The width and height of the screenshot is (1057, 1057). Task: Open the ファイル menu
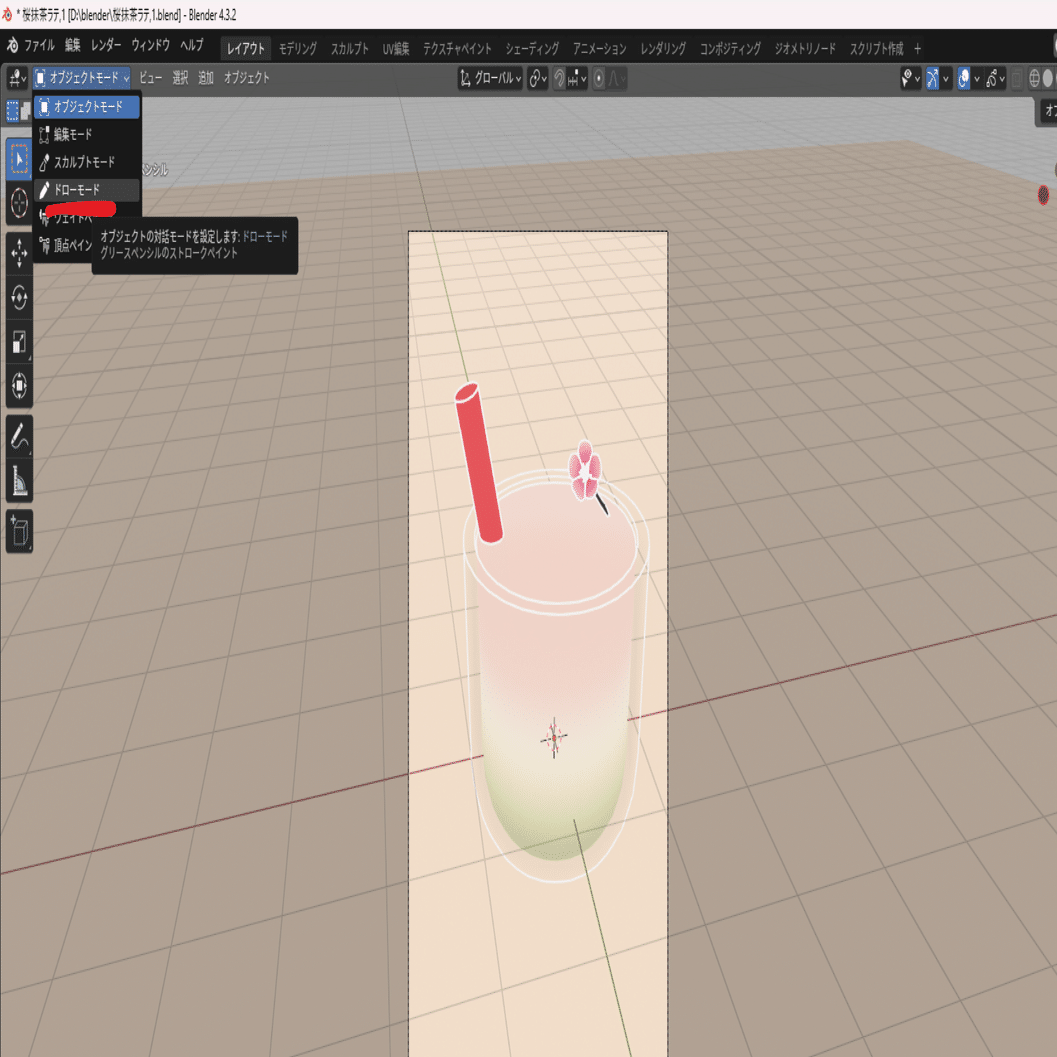[39, 45]
